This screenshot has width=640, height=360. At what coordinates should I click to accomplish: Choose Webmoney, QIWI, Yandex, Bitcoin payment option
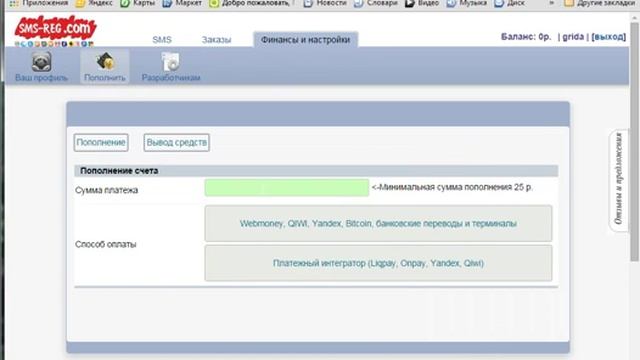pos(378,223)
